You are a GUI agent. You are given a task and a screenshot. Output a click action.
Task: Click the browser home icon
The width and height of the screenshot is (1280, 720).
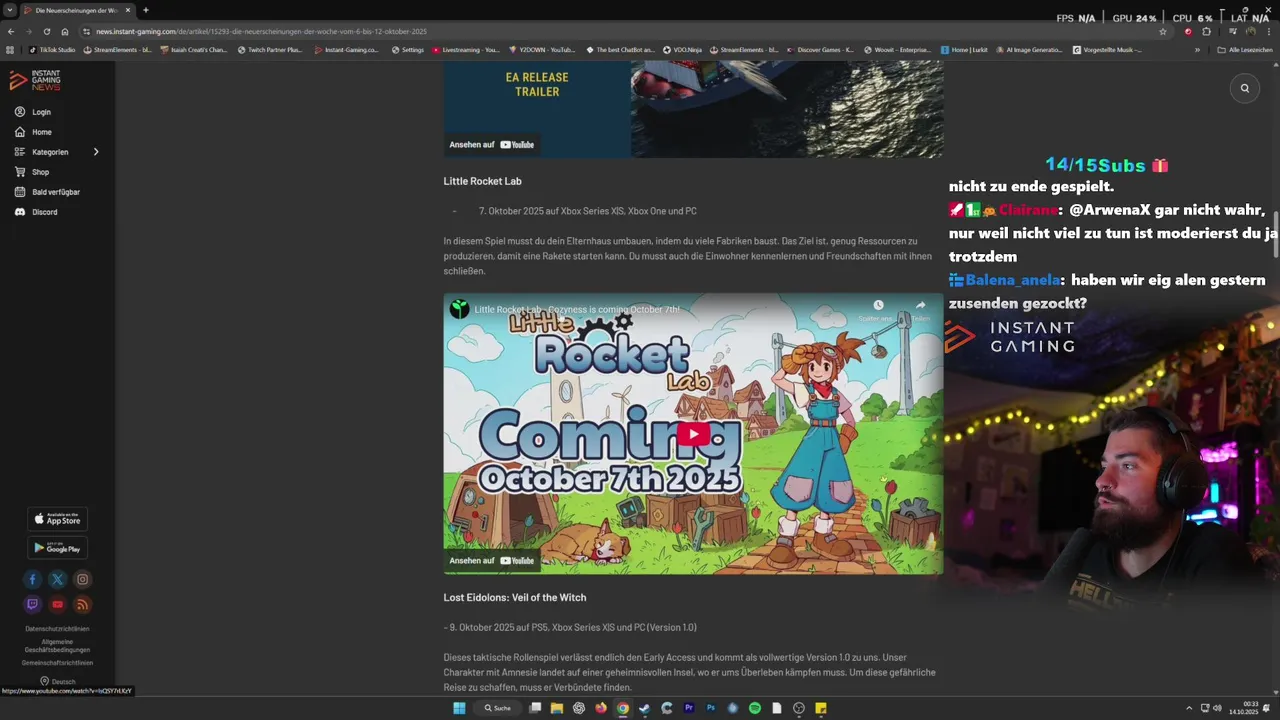tap(65, 31)
